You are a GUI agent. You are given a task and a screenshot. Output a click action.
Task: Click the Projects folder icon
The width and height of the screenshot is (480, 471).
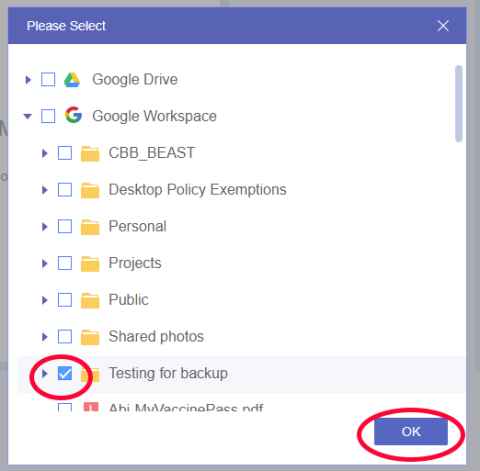90,263
